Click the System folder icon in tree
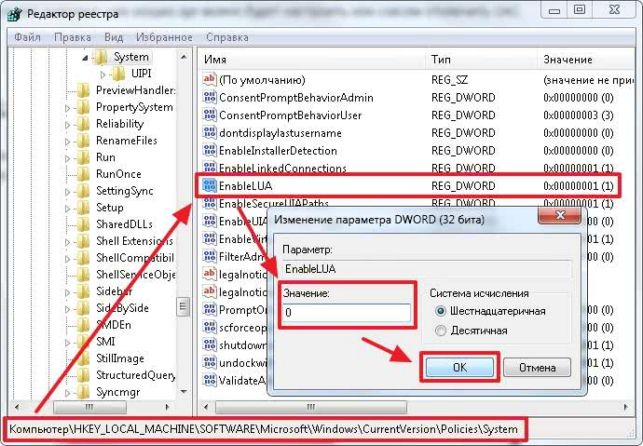643x446 pixels. point(100,57)
